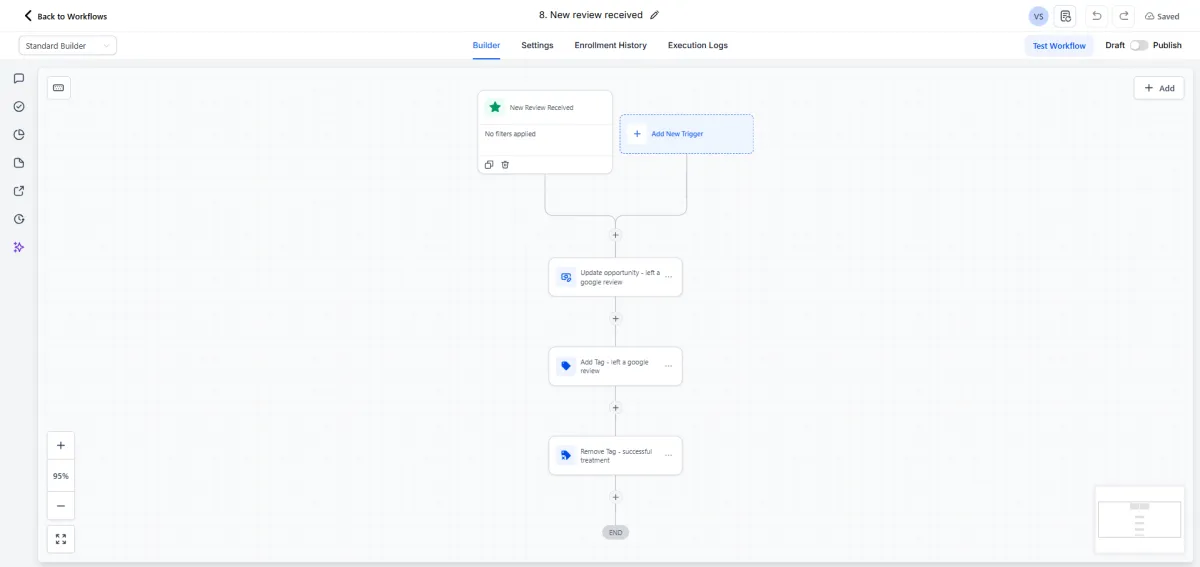Open the notes icon beside the avatar

coord(1066,16)
